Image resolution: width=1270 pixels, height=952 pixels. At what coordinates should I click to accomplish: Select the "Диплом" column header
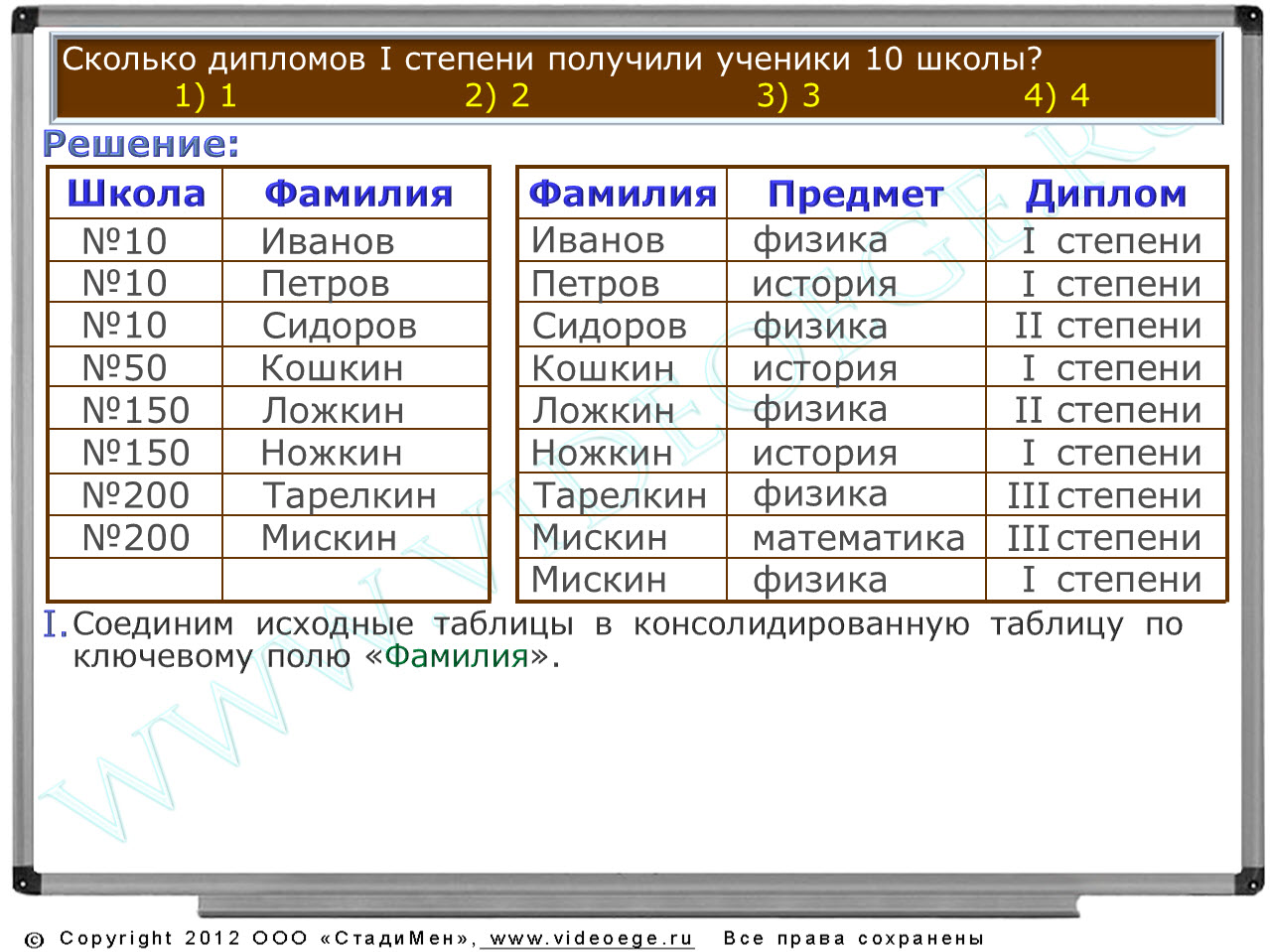click(1106, 195)
